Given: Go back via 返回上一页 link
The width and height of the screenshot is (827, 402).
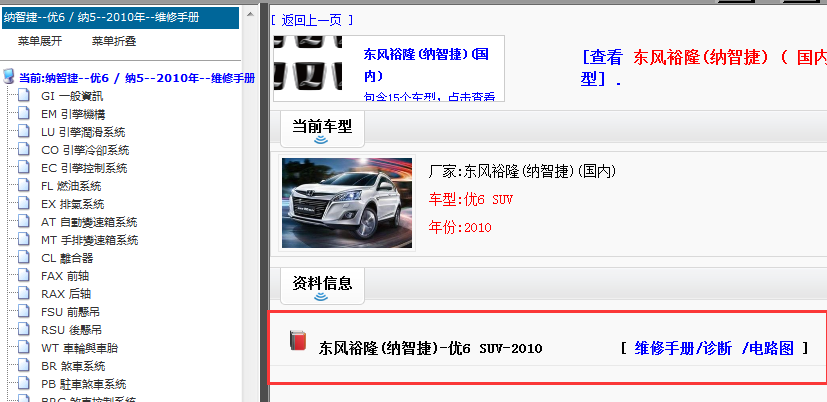Looking at the screenshot, I should point(312,21).
